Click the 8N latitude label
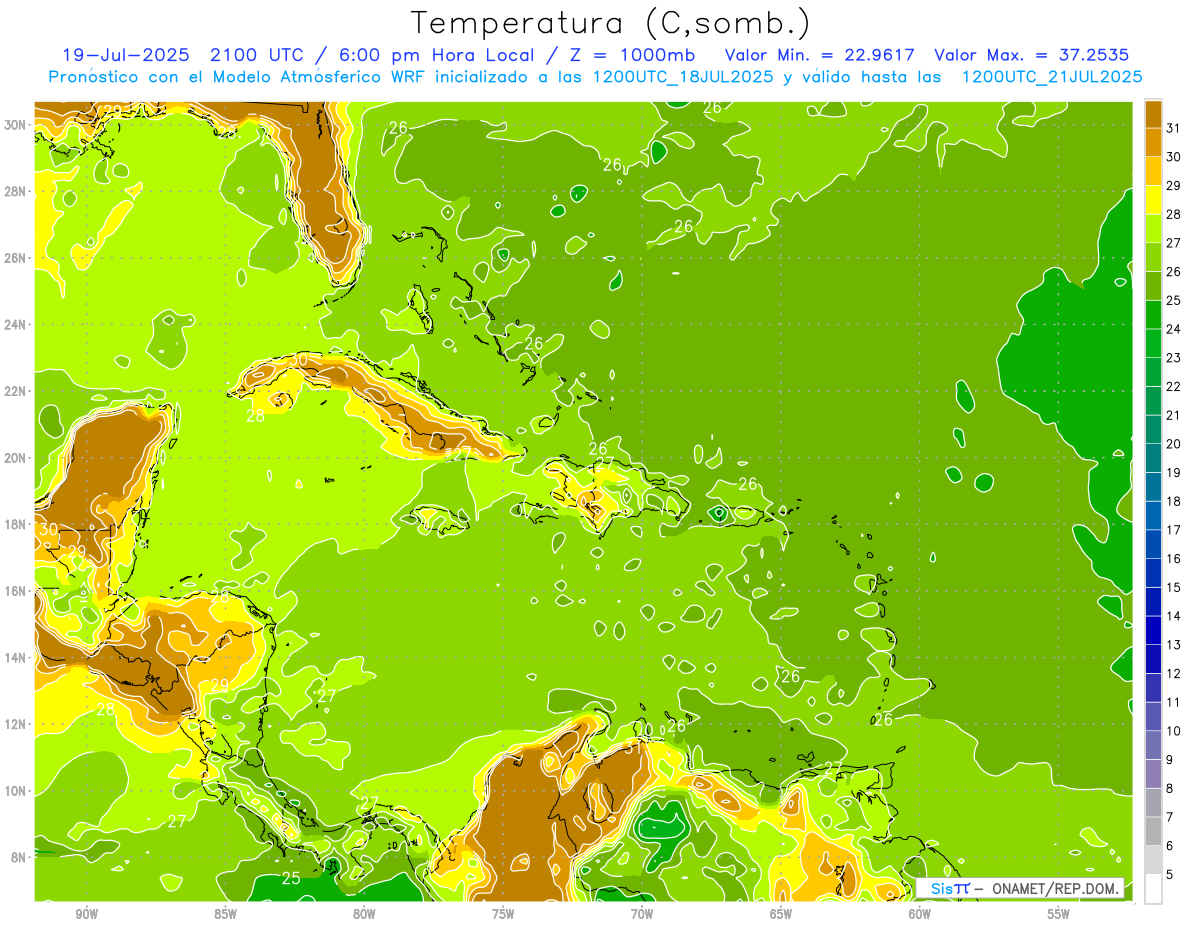This screenshot has height=927, width=1200. tap(19, 857)
